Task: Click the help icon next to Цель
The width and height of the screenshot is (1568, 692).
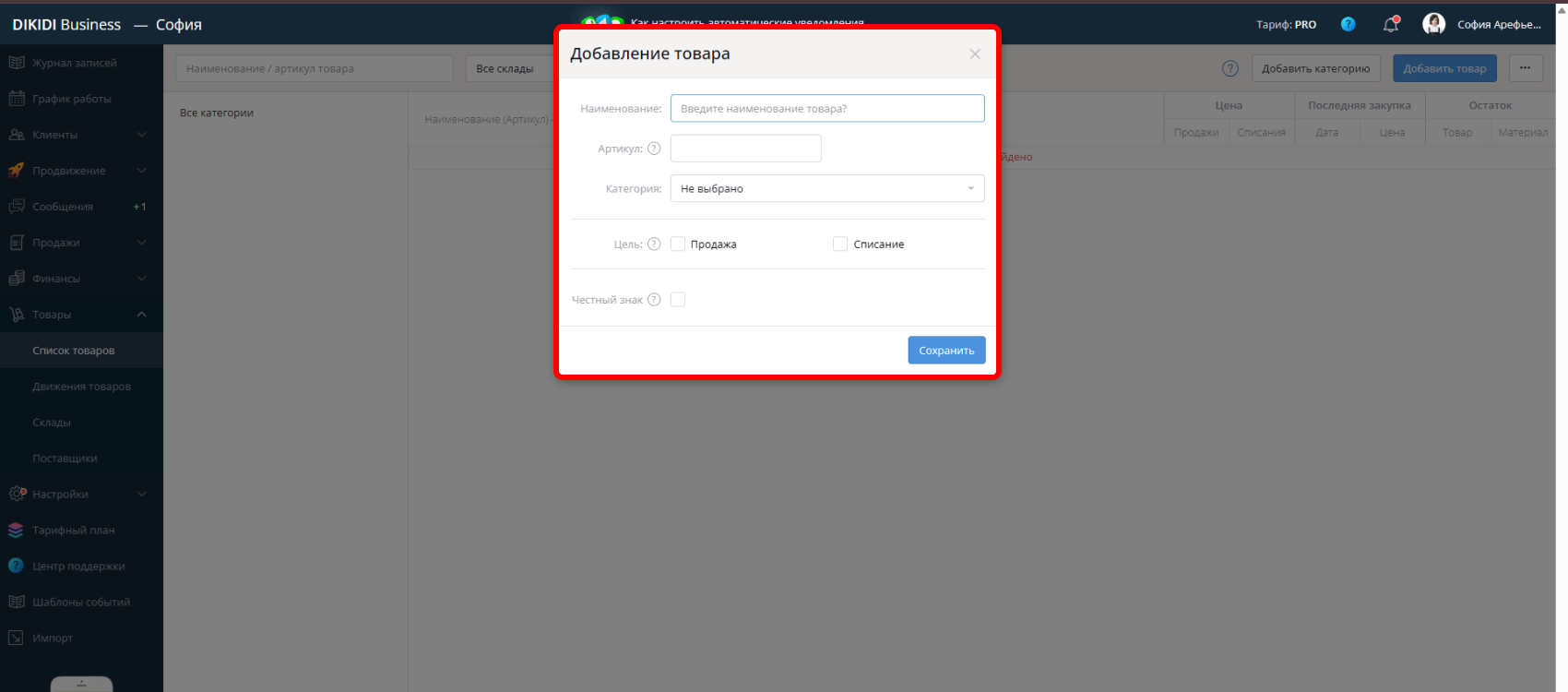Action: (654, 245)
